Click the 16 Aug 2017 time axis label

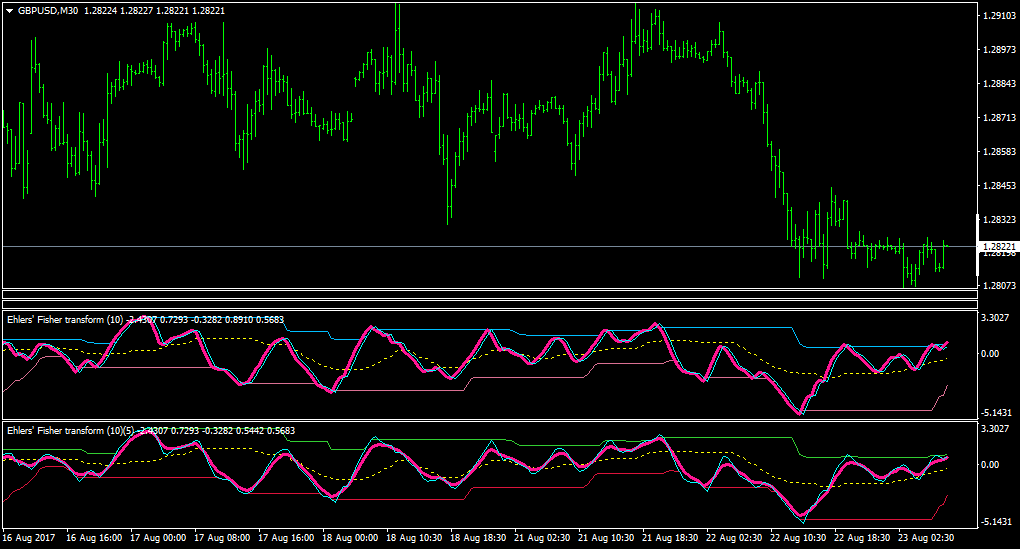[29, 538]
